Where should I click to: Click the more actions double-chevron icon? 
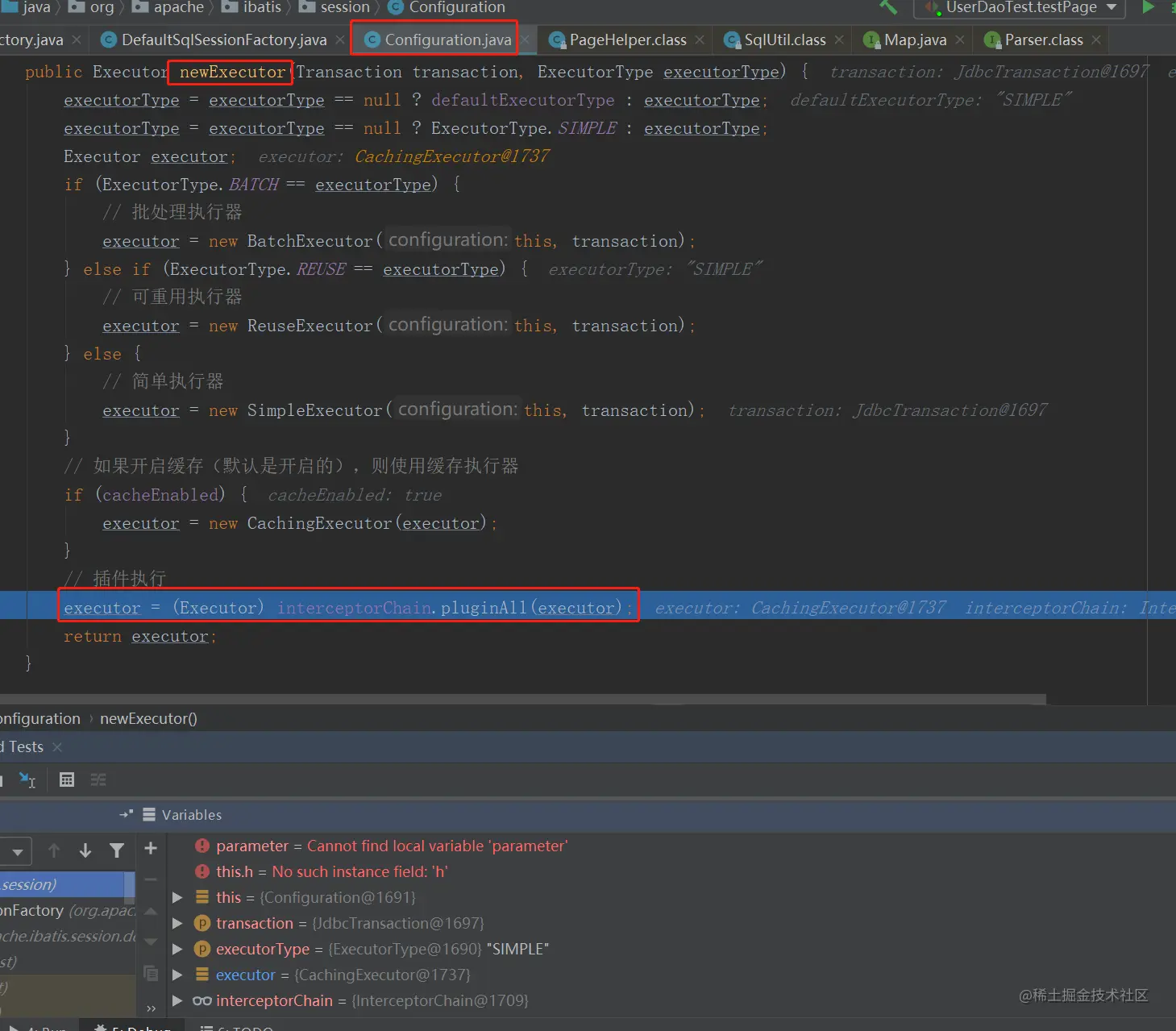[151, 1008]
